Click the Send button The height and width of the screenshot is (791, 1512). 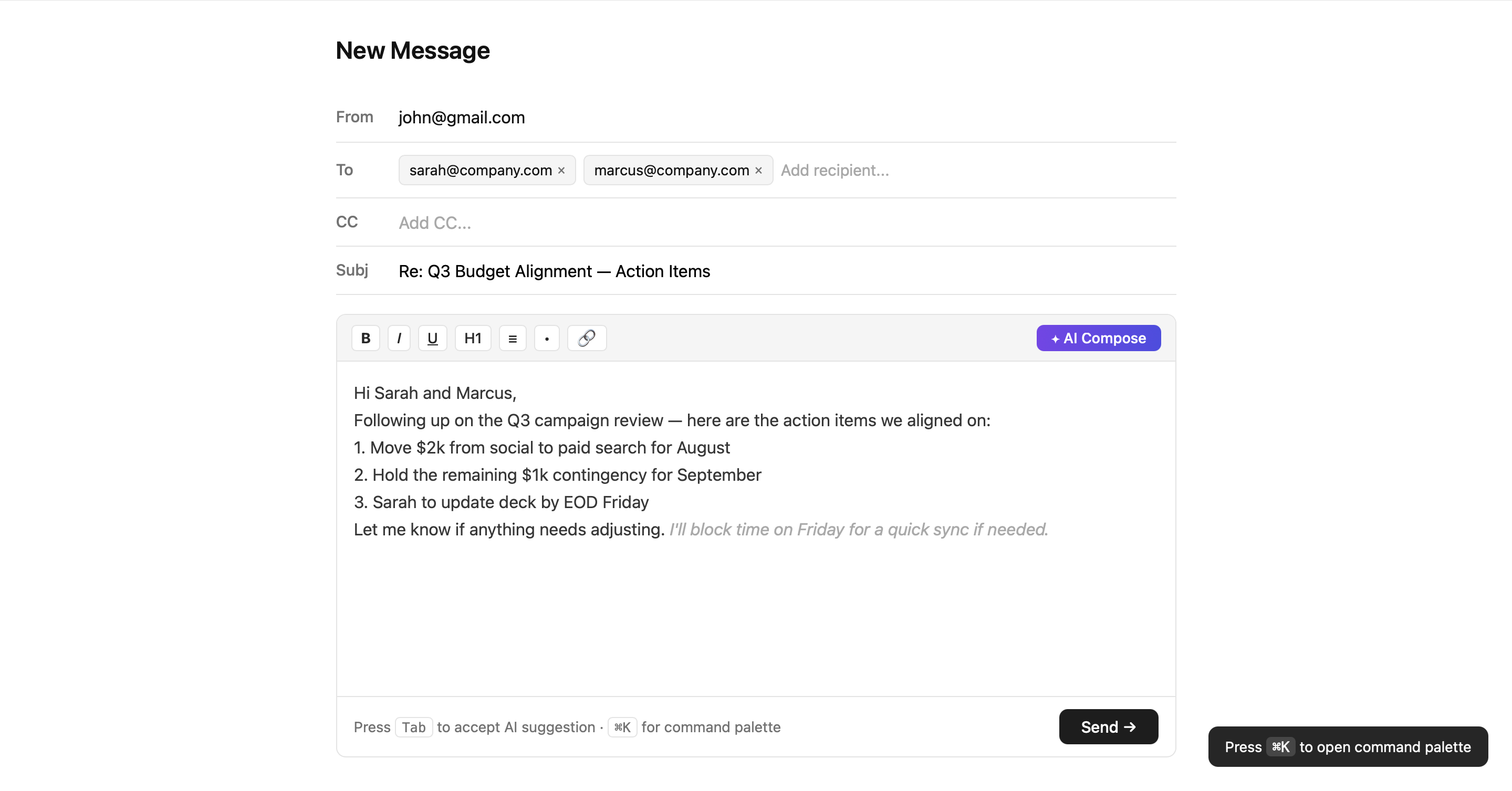[1108, 726]
